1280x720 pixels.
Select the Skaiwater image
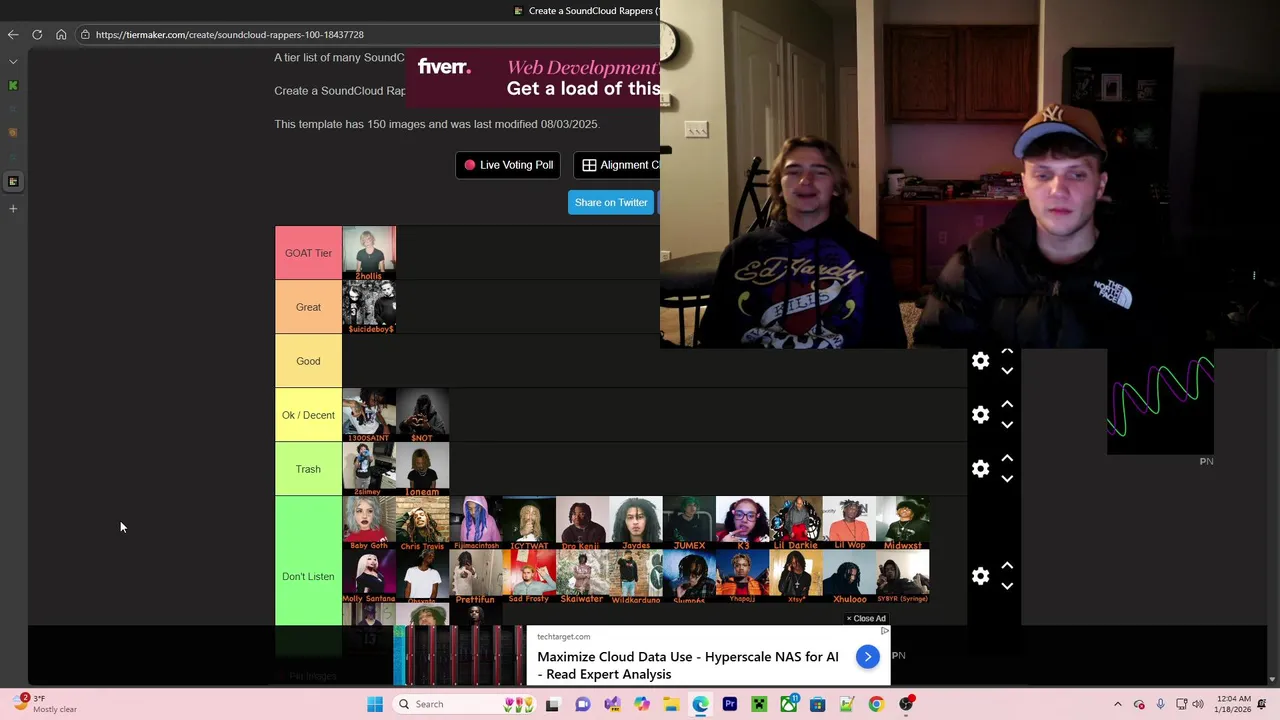pyautogui.click(x=582, y=577)
